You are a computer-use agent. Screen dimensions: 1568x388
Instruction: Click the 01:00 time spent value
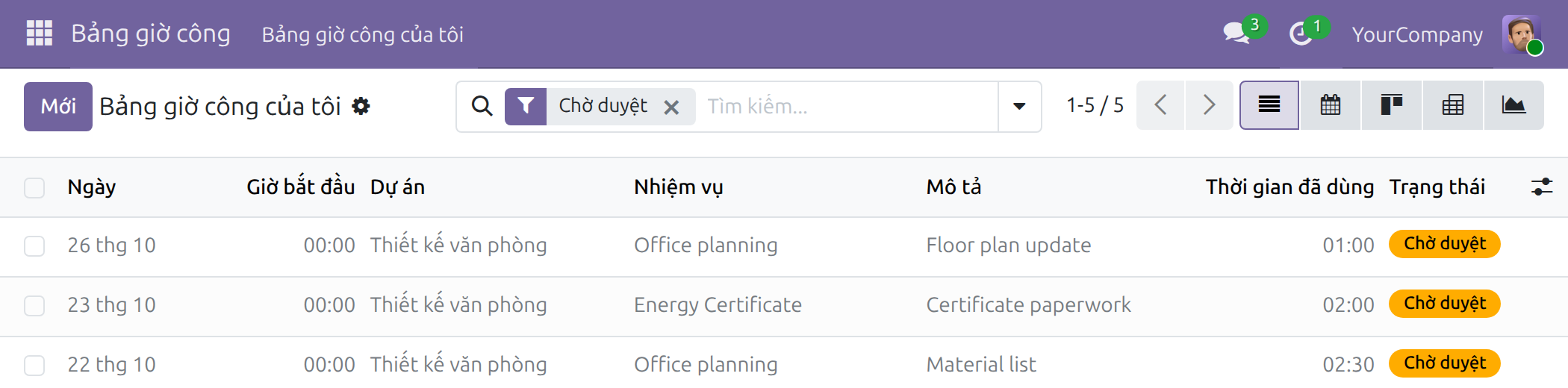[x=1348, y=245]
